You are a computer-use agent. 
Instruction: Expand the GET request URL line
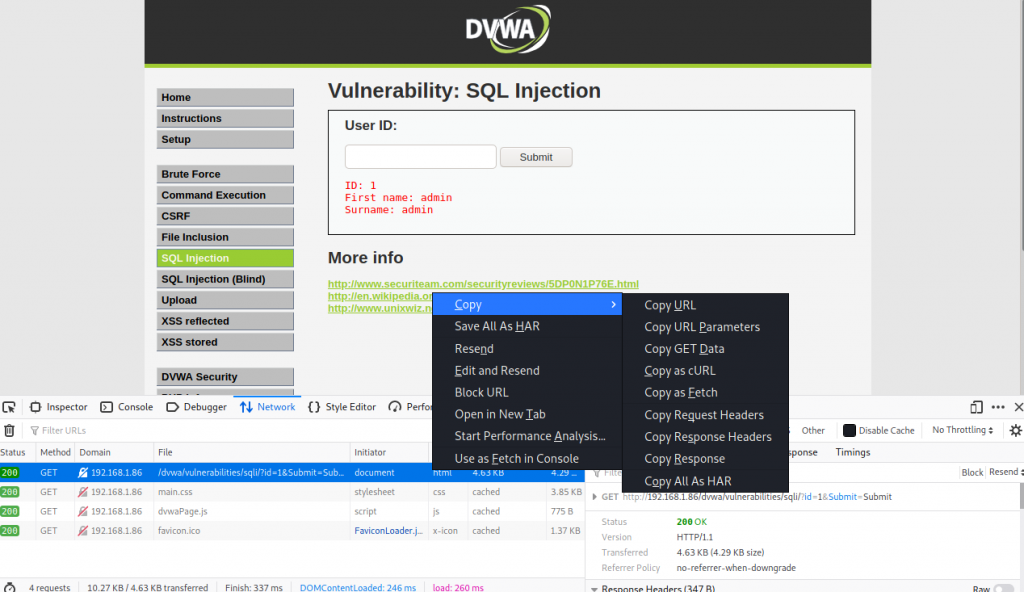point(594,497)
